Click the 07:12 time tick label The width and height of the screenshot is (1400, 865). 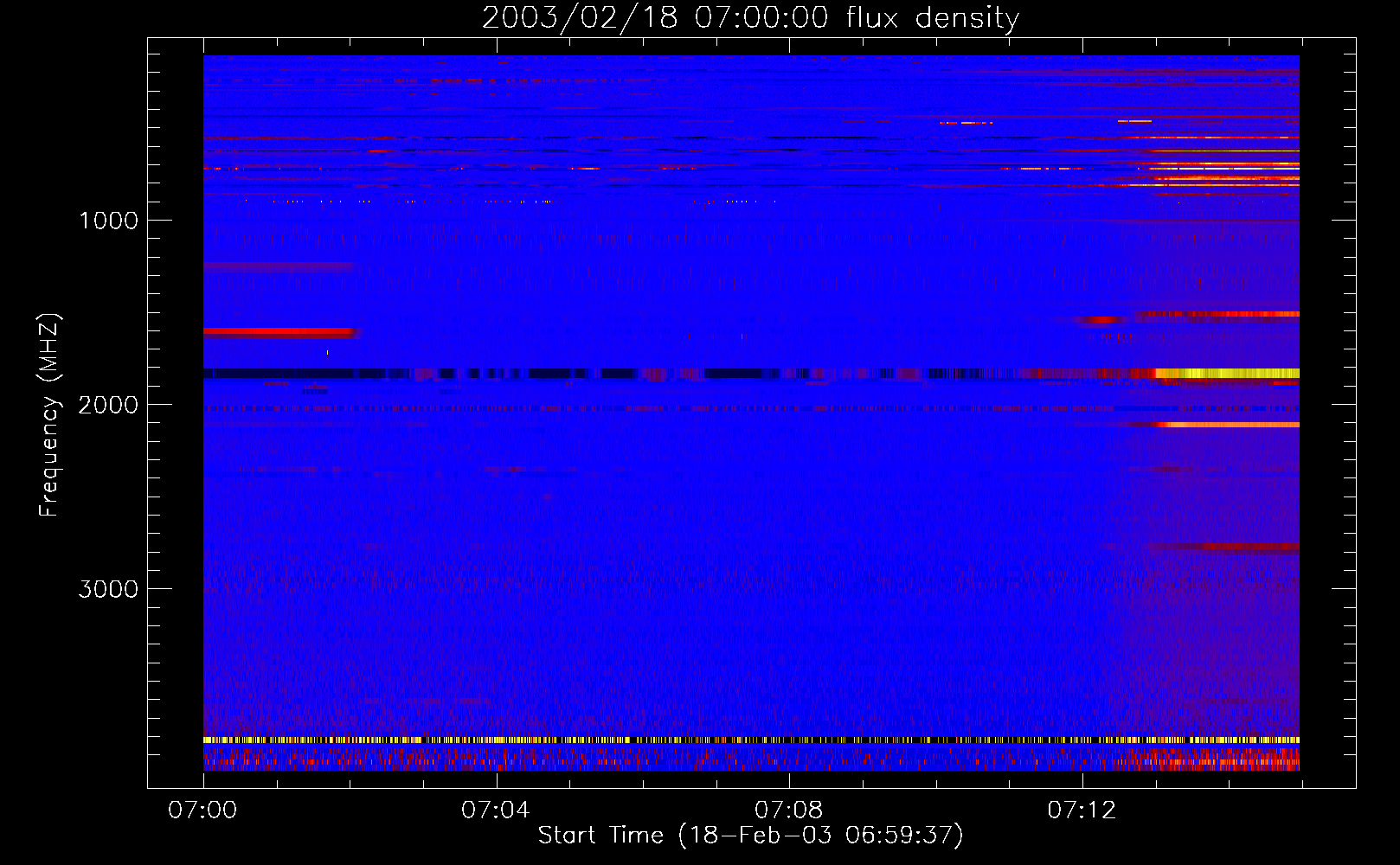coord(1082,810)
